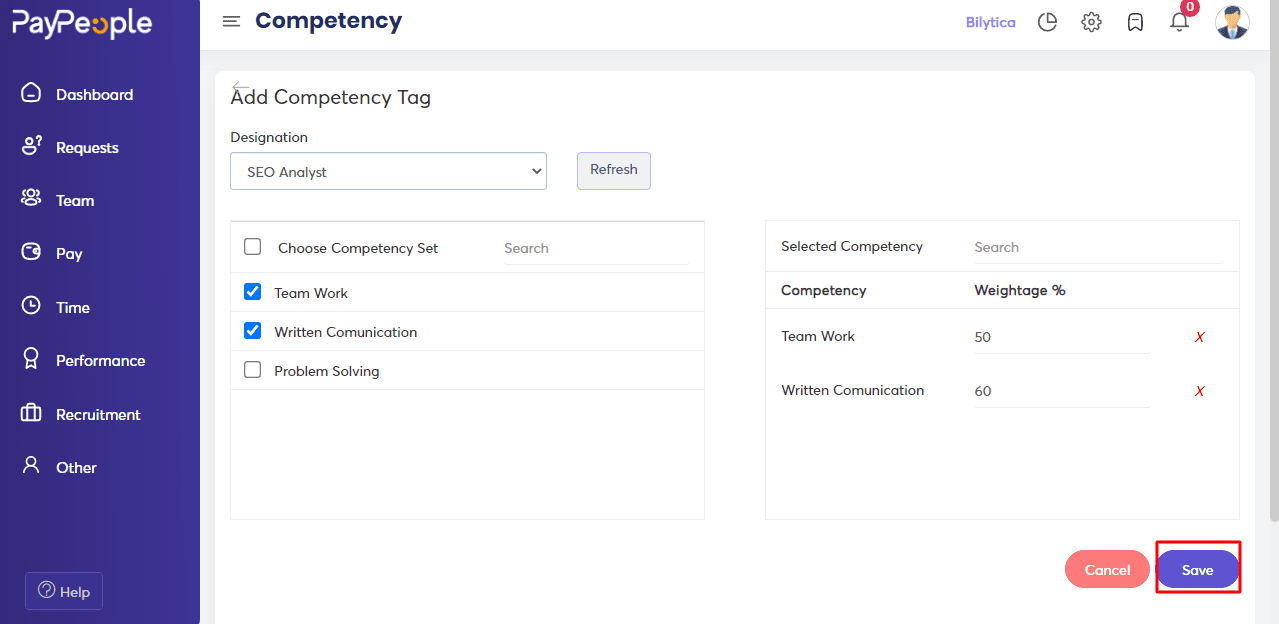Click the Add Competency Tag heading
The width and height of the screenshot is (1279, 624).
[x=331, y=97]
